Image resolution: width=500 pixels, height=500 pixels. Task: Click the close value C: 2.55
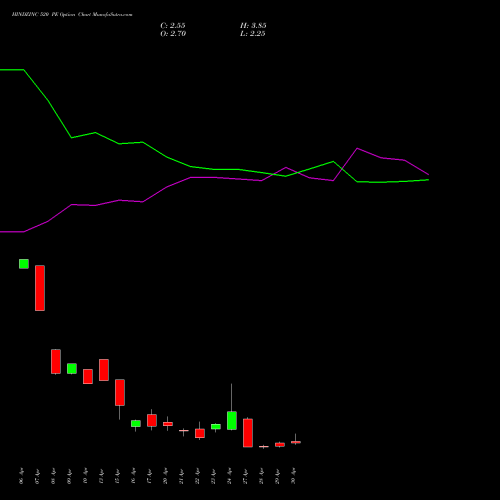pyautogui.click(x=173, y=26)
